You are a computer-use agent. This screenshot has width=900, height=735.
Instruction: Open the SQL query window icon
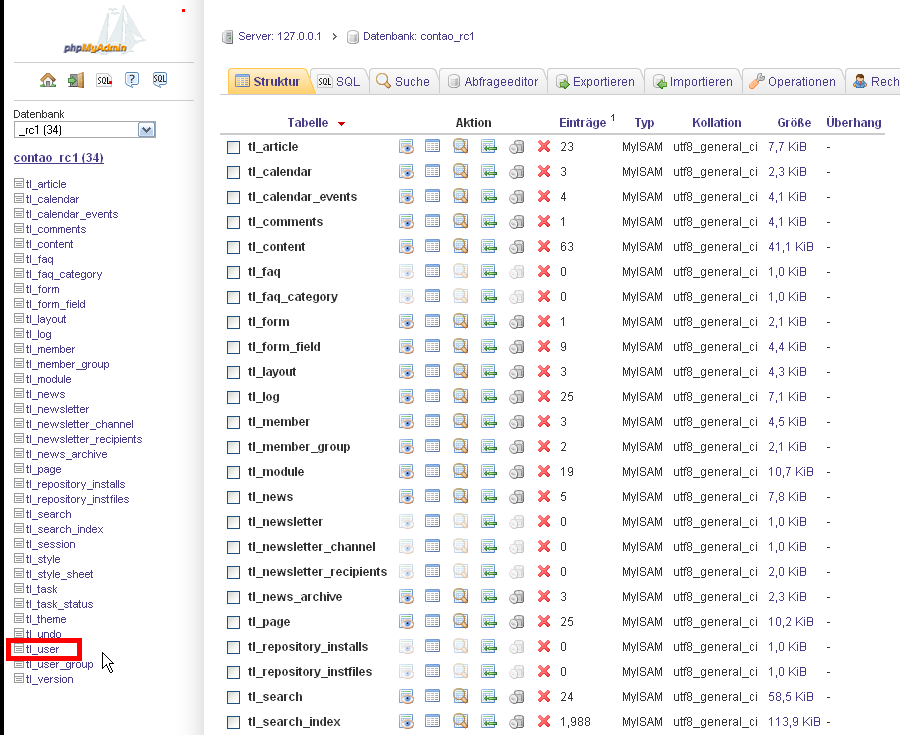160,79
